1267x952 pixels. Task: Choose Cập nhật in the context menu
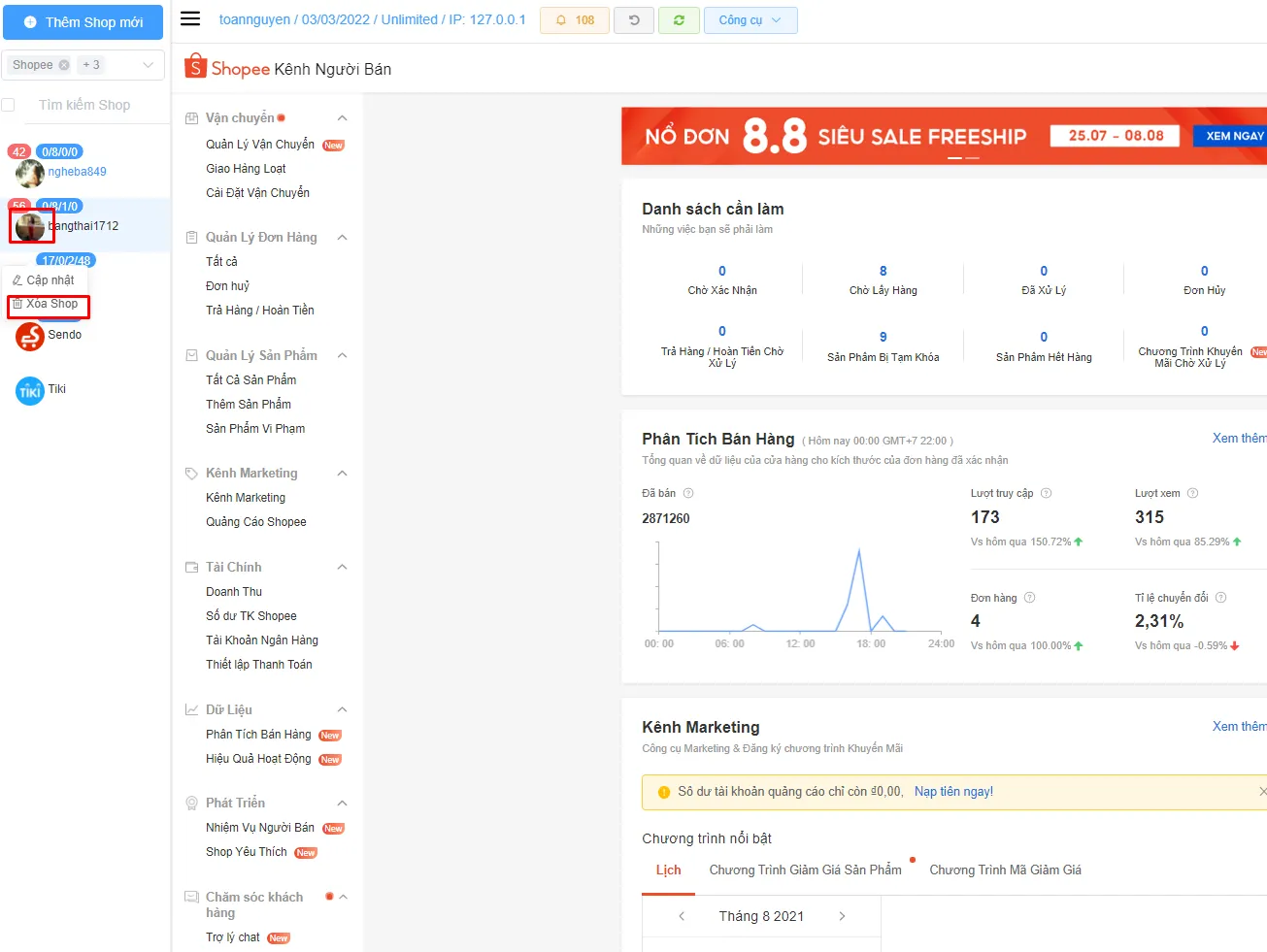pyautogui.click(x=45, y=279)
